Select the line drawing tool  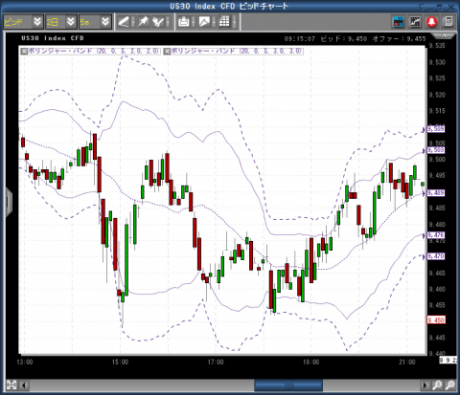click(123, 22)
